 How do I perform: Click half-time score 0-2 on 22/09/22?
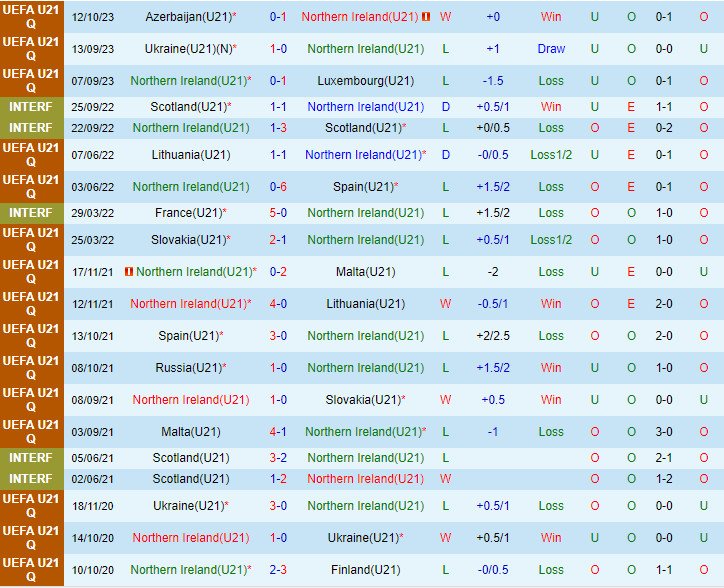click(x=664, y=128)
